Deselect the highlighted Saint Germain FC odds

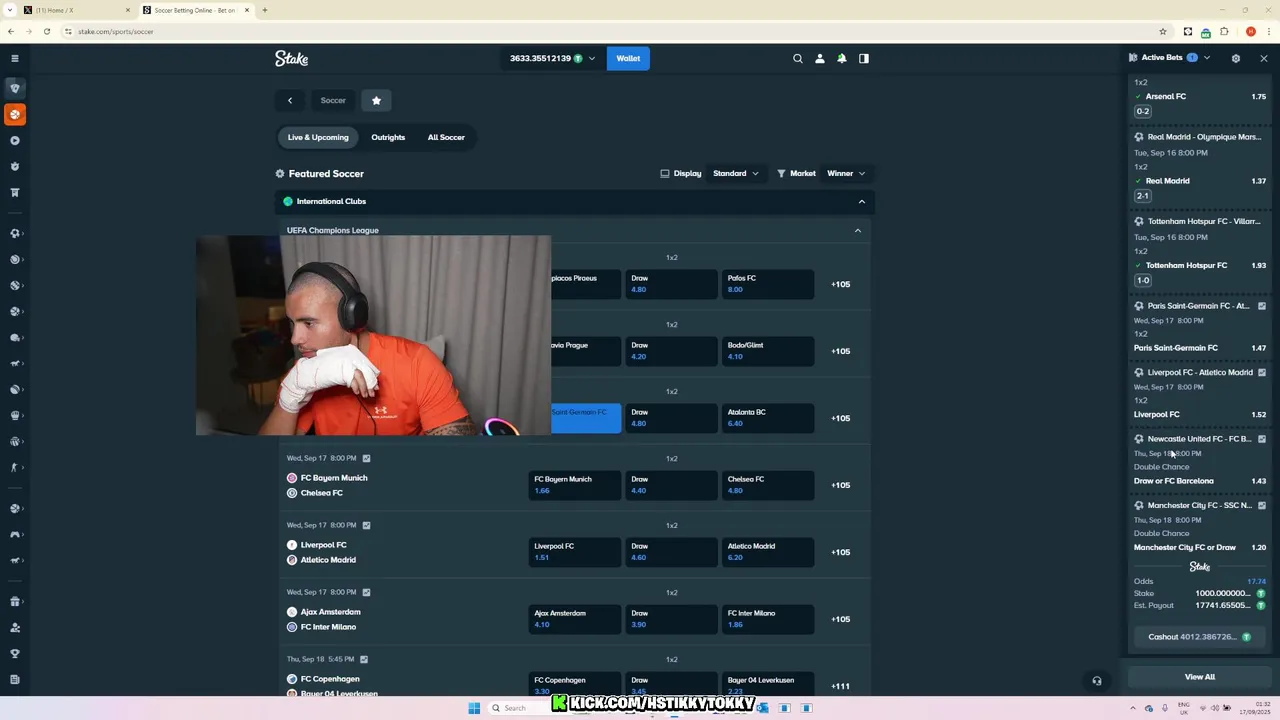click(586, 418)
